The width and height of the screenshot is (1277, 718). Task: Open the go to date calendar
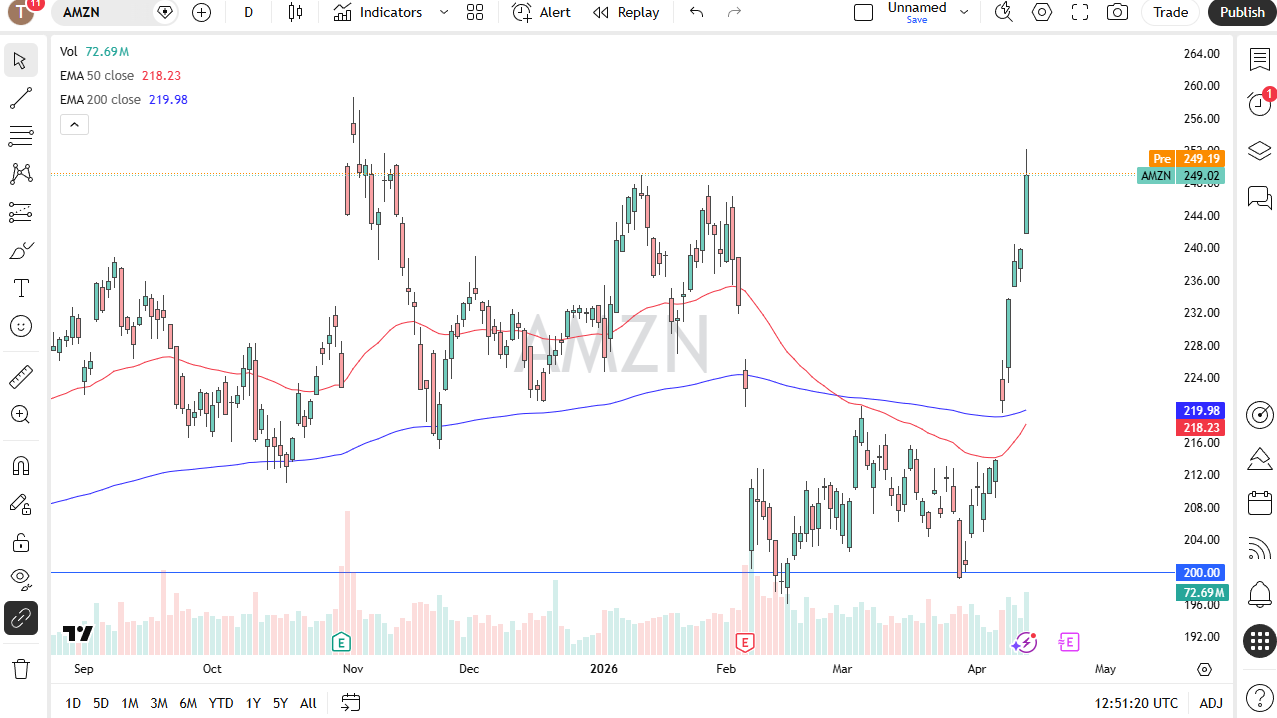350,703
